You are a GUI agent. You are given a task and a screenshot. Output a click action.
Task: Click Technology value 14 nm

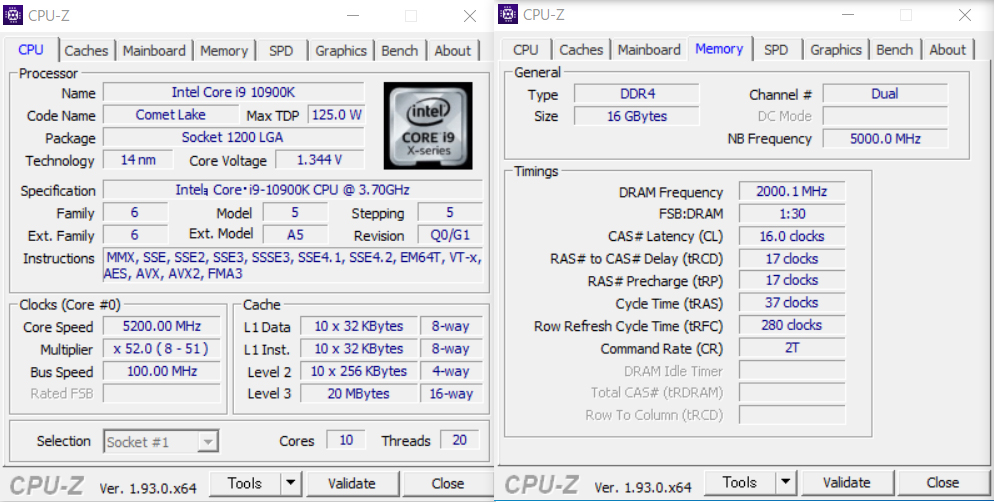click(x=138, y=160)
